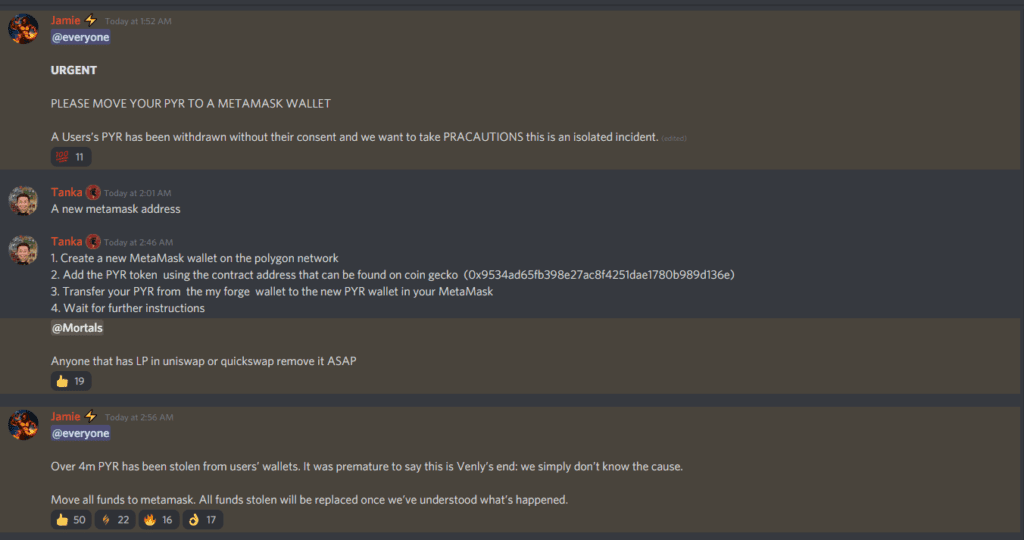Click Tanka's avatar at the 2:46 AM message
1024x540 pixels.
(23, 250)
